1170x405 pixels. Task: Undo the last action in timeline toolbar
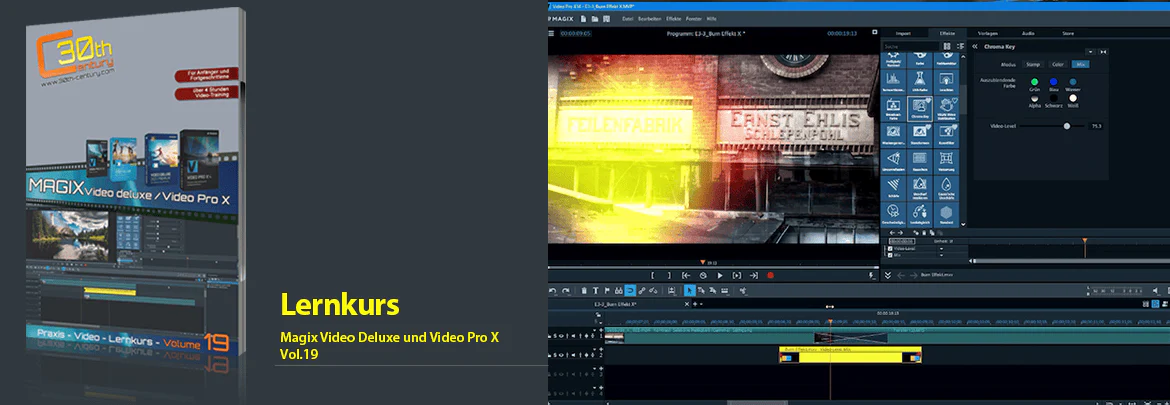pyautogui.click(x=552, y=291)
